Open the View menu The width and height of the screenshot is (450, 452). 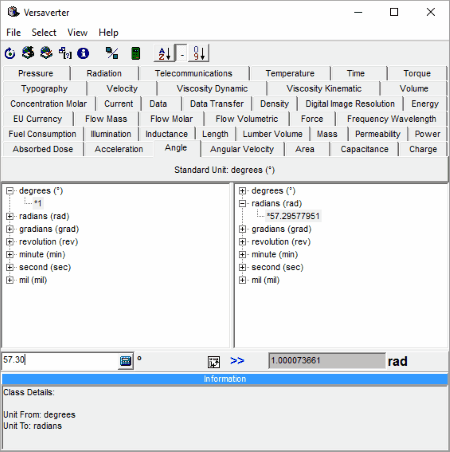(77, 33)
